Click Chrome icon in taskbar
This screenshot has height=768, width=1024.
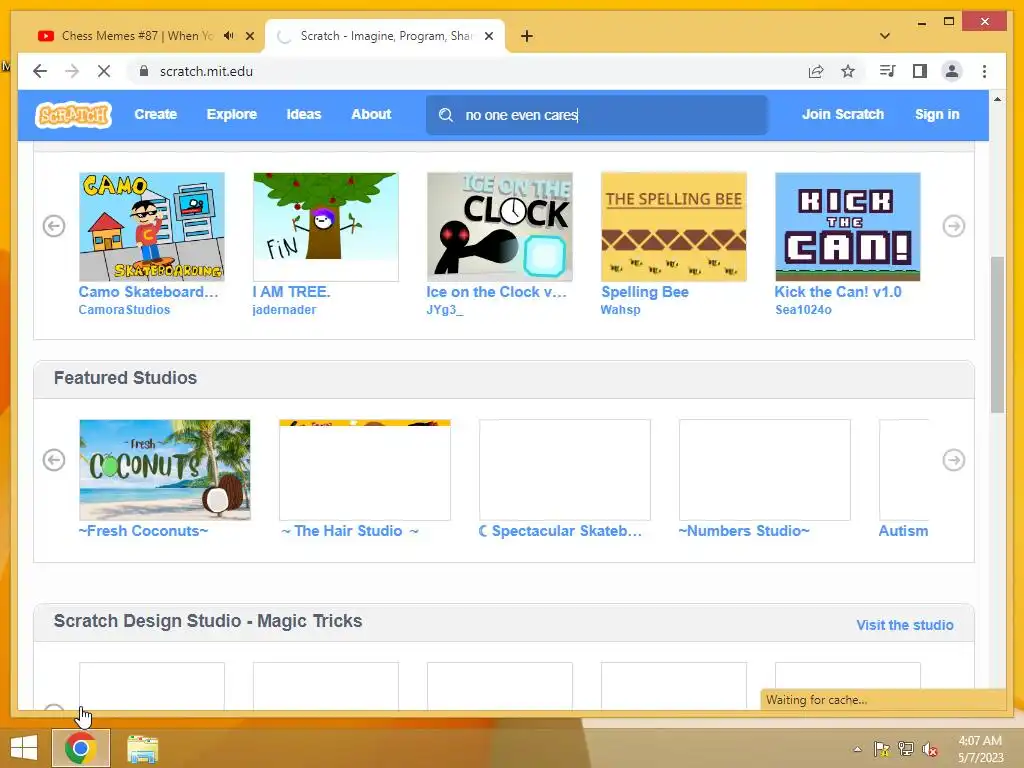click(80, 748)
